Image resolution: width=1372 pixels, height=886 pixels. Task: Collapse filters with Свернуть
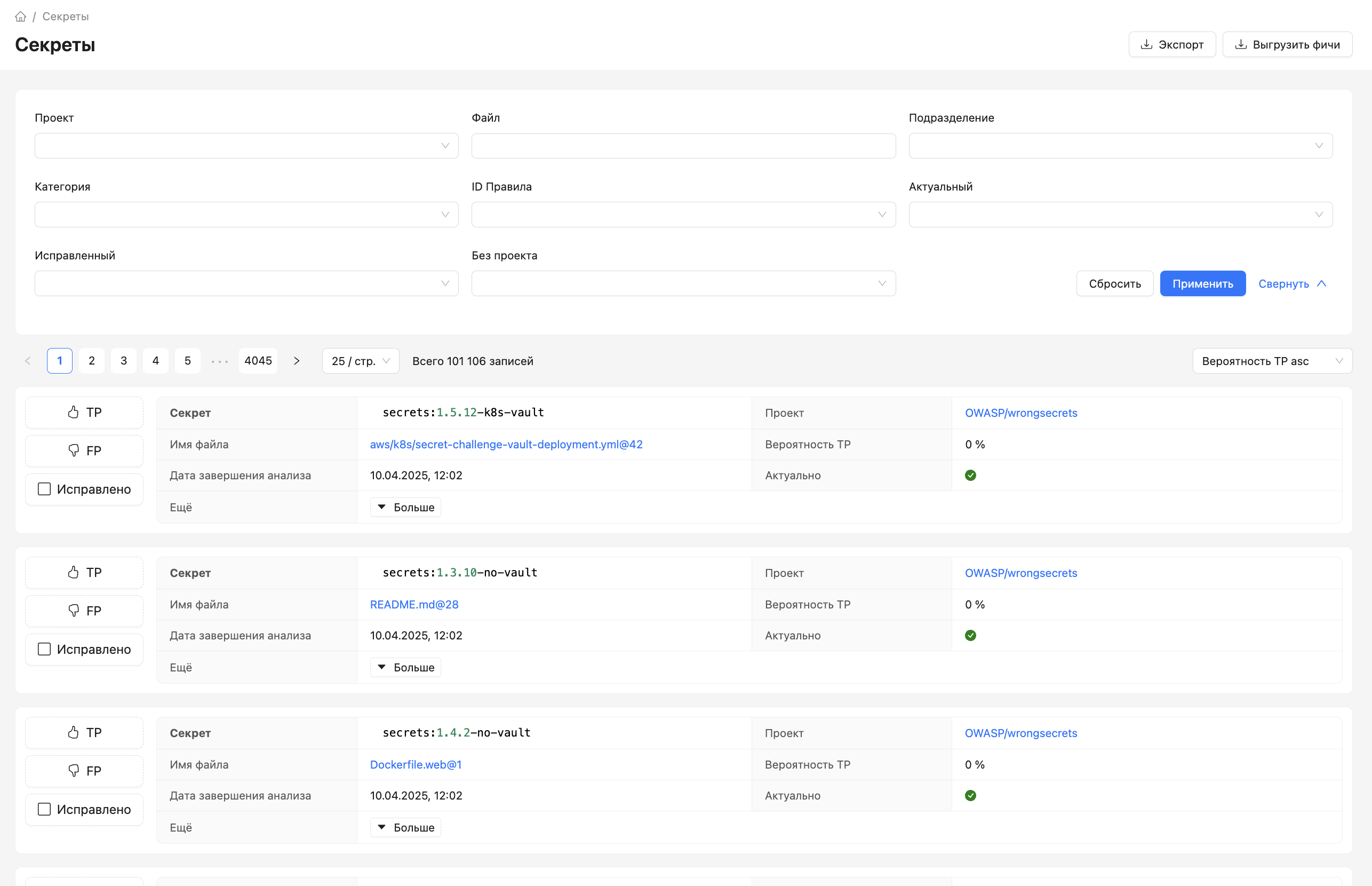click(1292, 283)
